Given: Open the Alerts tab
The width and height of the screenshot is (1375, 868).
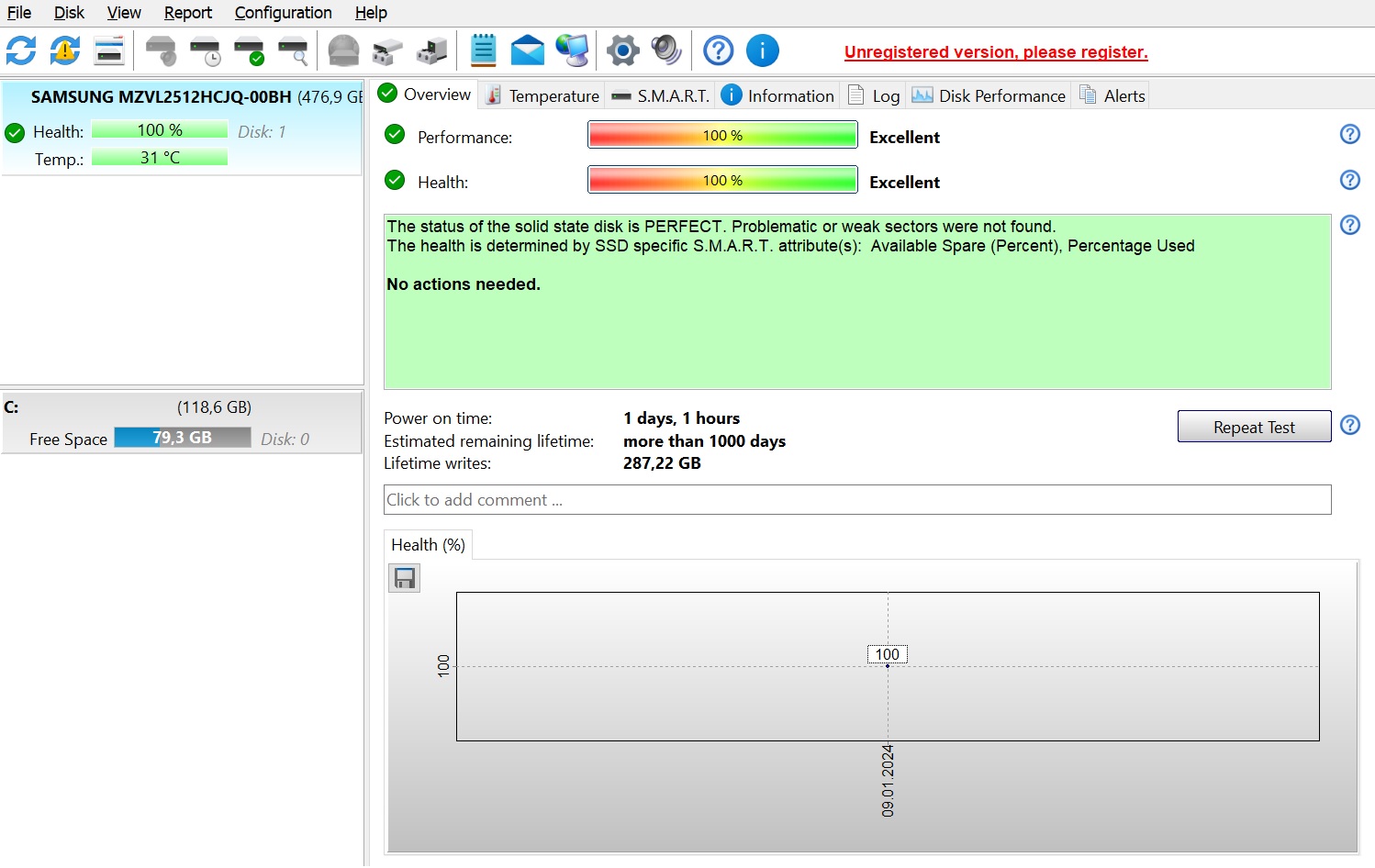Looking at the screenshot, I should [1112, 95].
